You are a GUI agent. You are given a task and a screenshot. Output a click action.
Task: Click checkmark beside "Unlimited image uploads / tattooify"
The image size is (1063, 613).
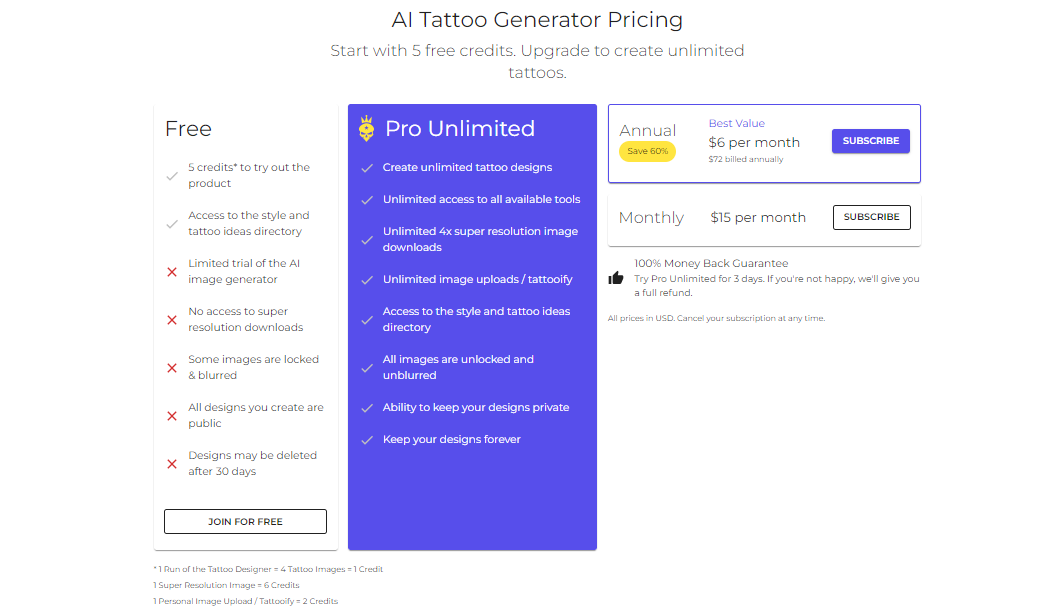click(368, 279)
